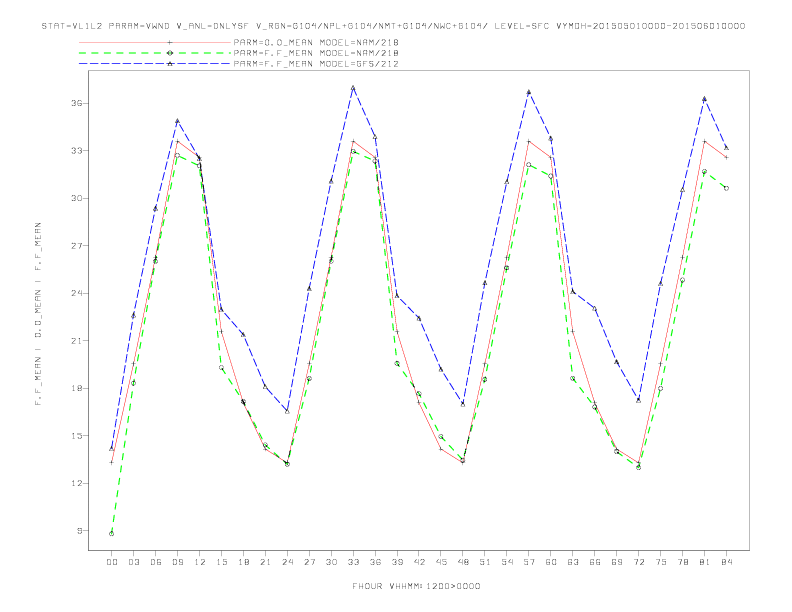Screen dimensions: 792x612
Task: Click green circle data point at hour 00
Action: click(x=112, y=533)
